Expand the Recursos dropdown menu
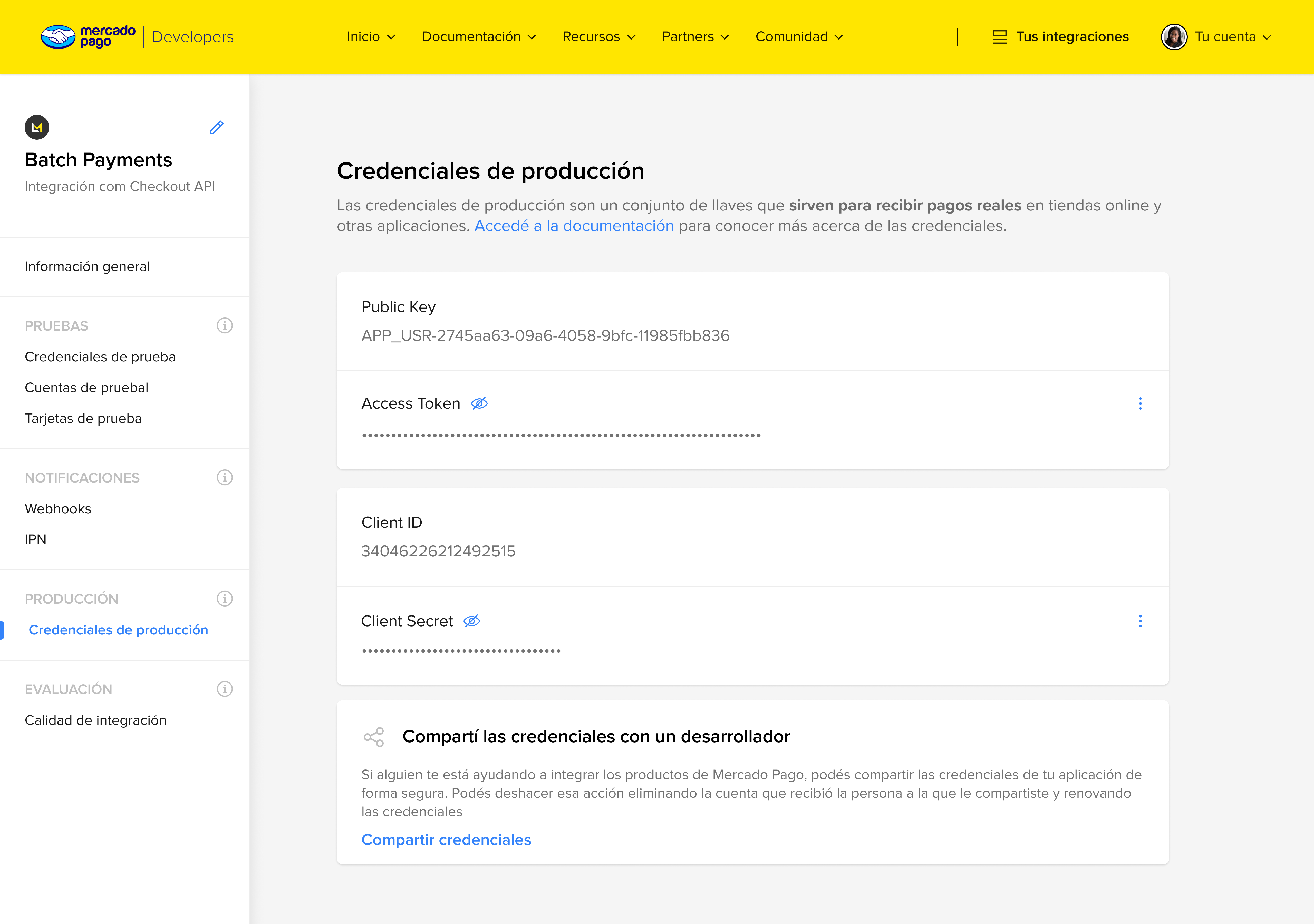 599,37
